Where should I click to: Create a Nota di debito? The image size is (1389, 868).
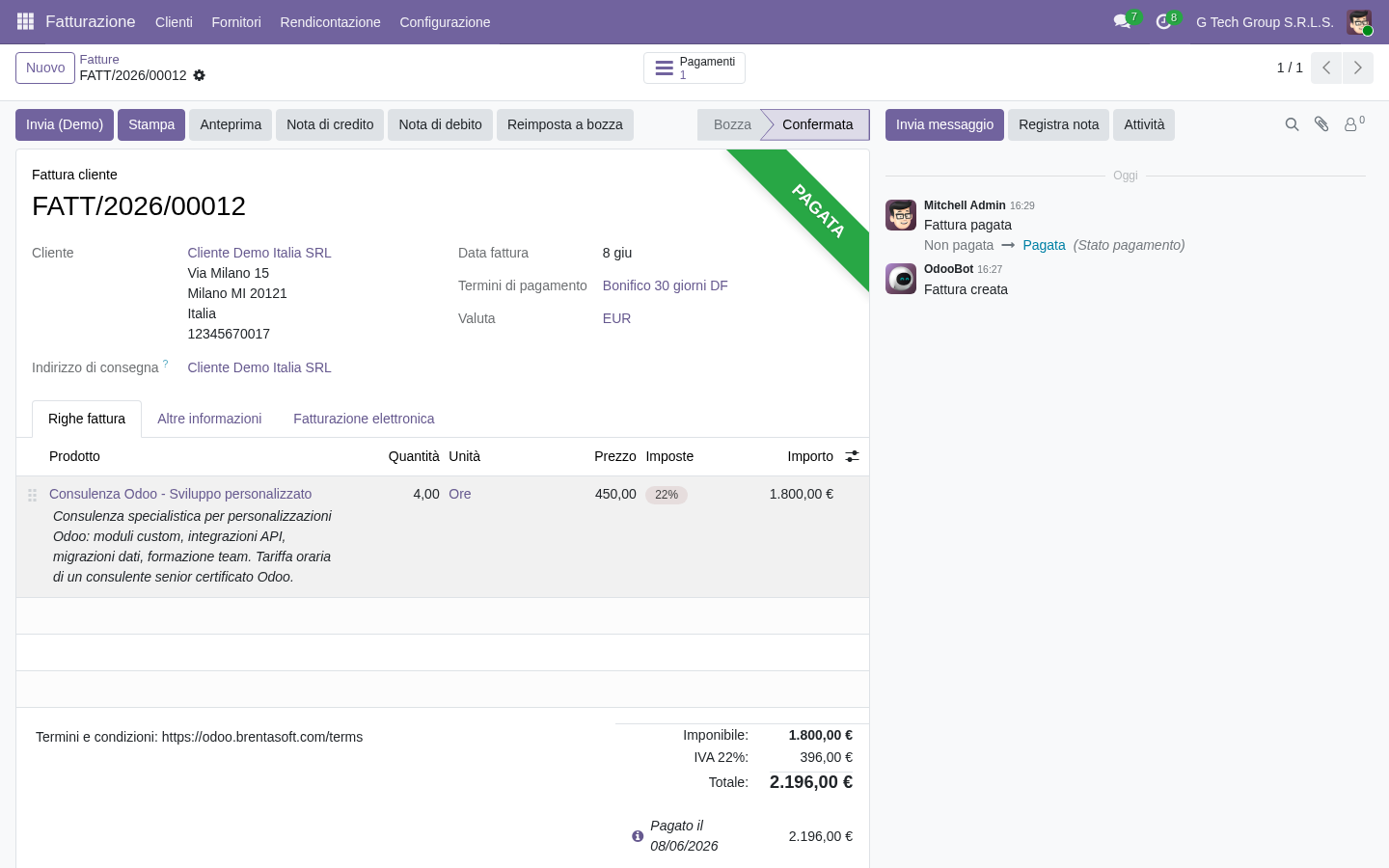(440, 124)
